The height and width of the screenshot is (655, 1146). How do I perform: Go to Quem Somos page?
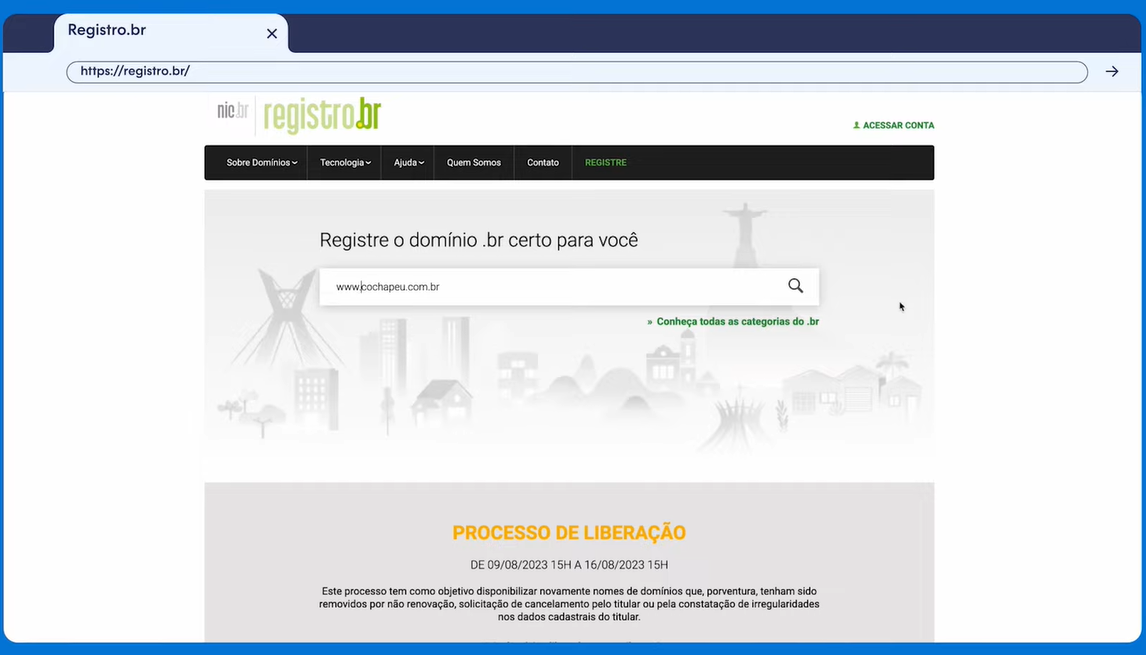point(474,162)
